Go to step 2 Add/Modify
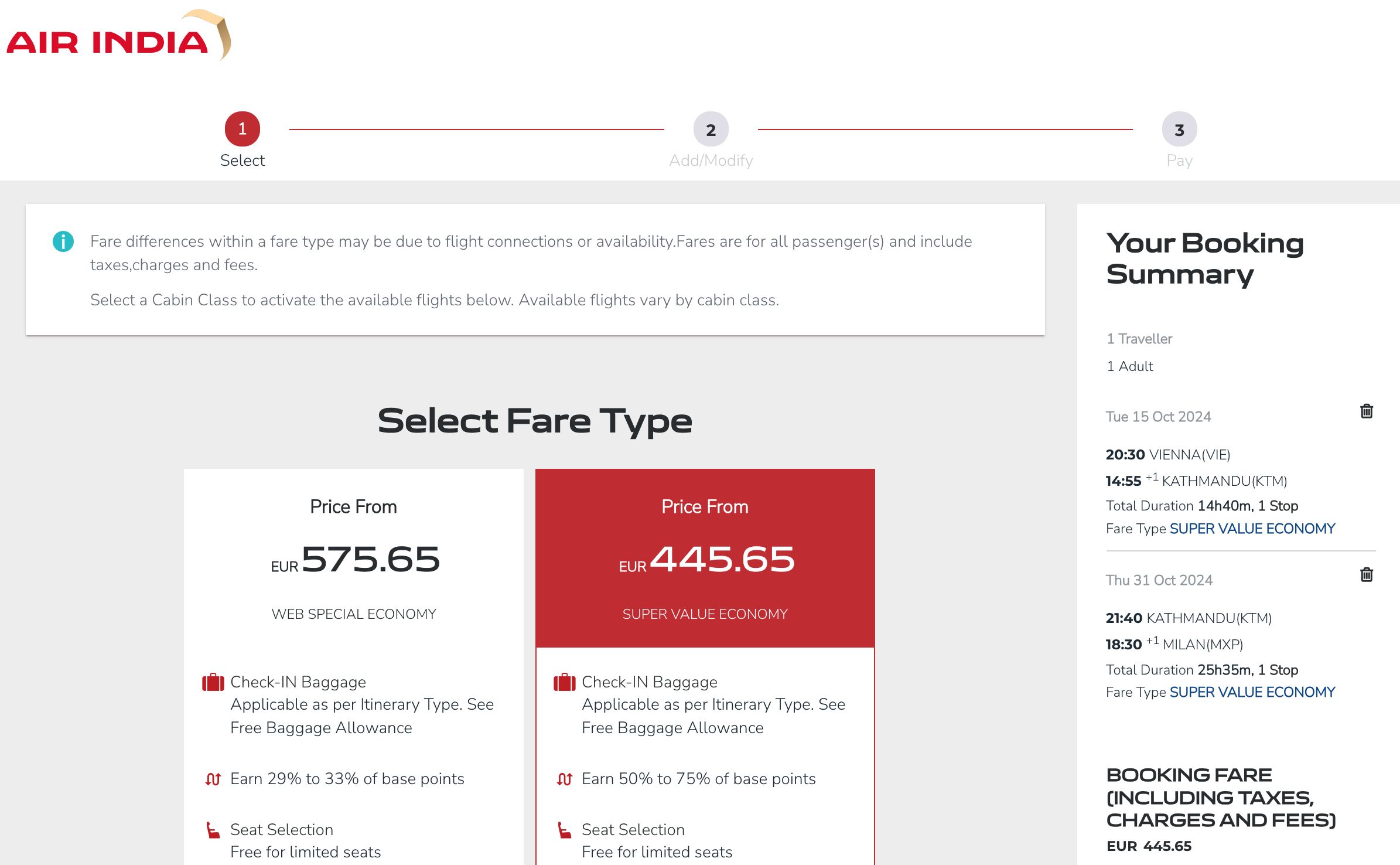 711,130
